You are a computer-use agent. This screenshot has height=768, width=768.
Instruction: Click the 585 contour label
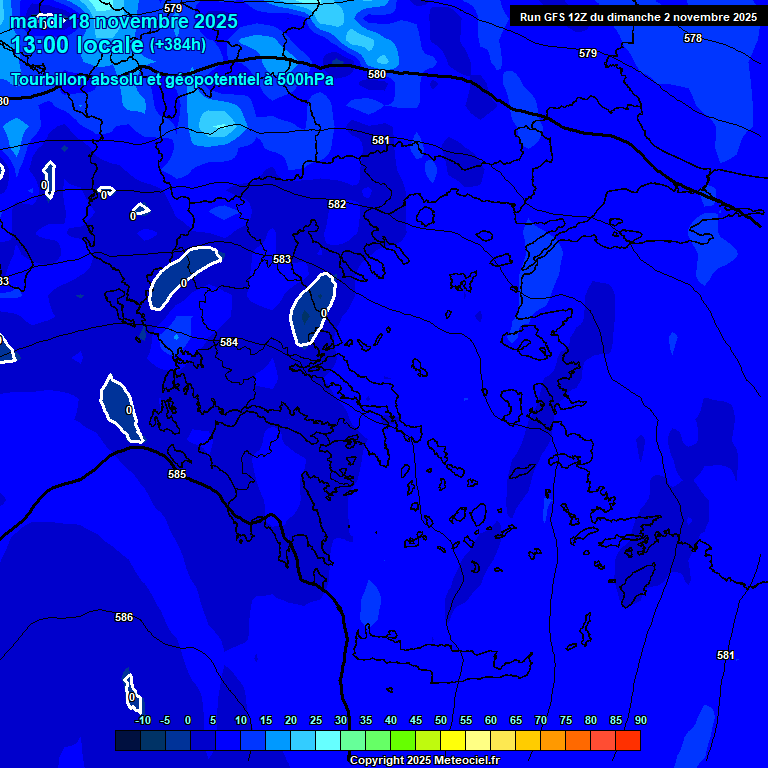[x=177, y=474]
